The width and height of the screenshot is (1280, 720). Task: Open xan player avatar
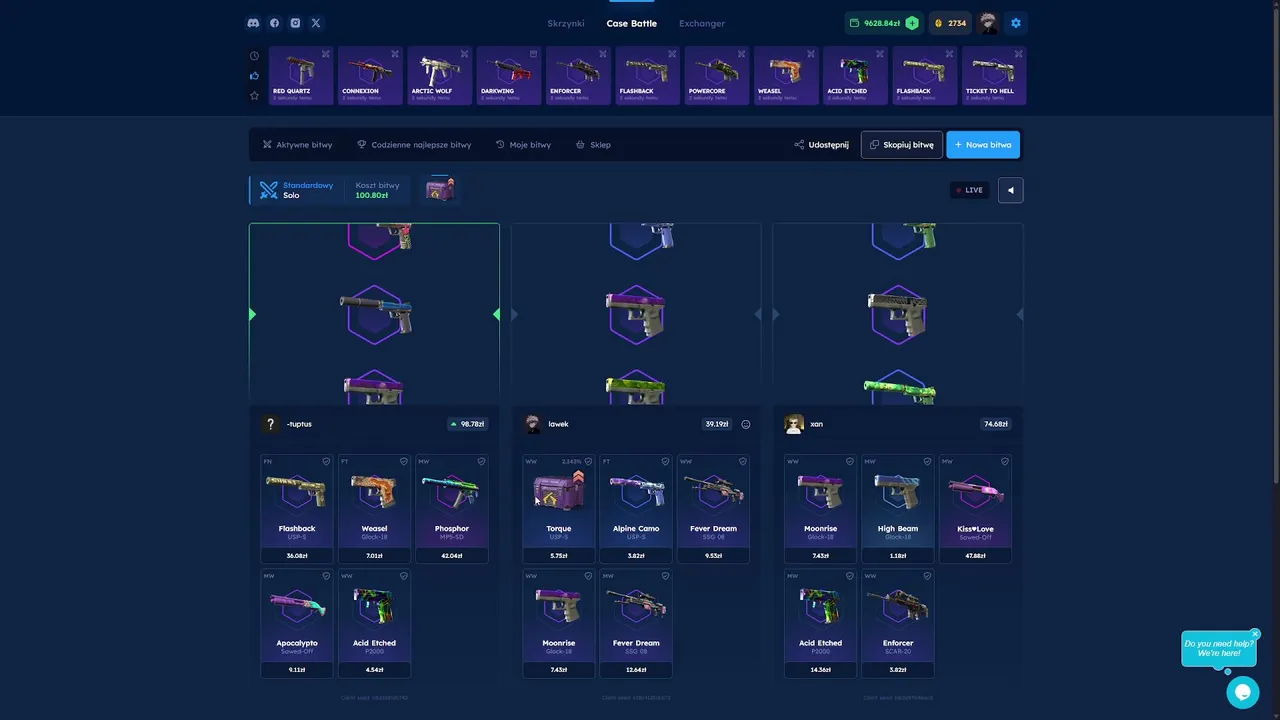pos(794,424)
